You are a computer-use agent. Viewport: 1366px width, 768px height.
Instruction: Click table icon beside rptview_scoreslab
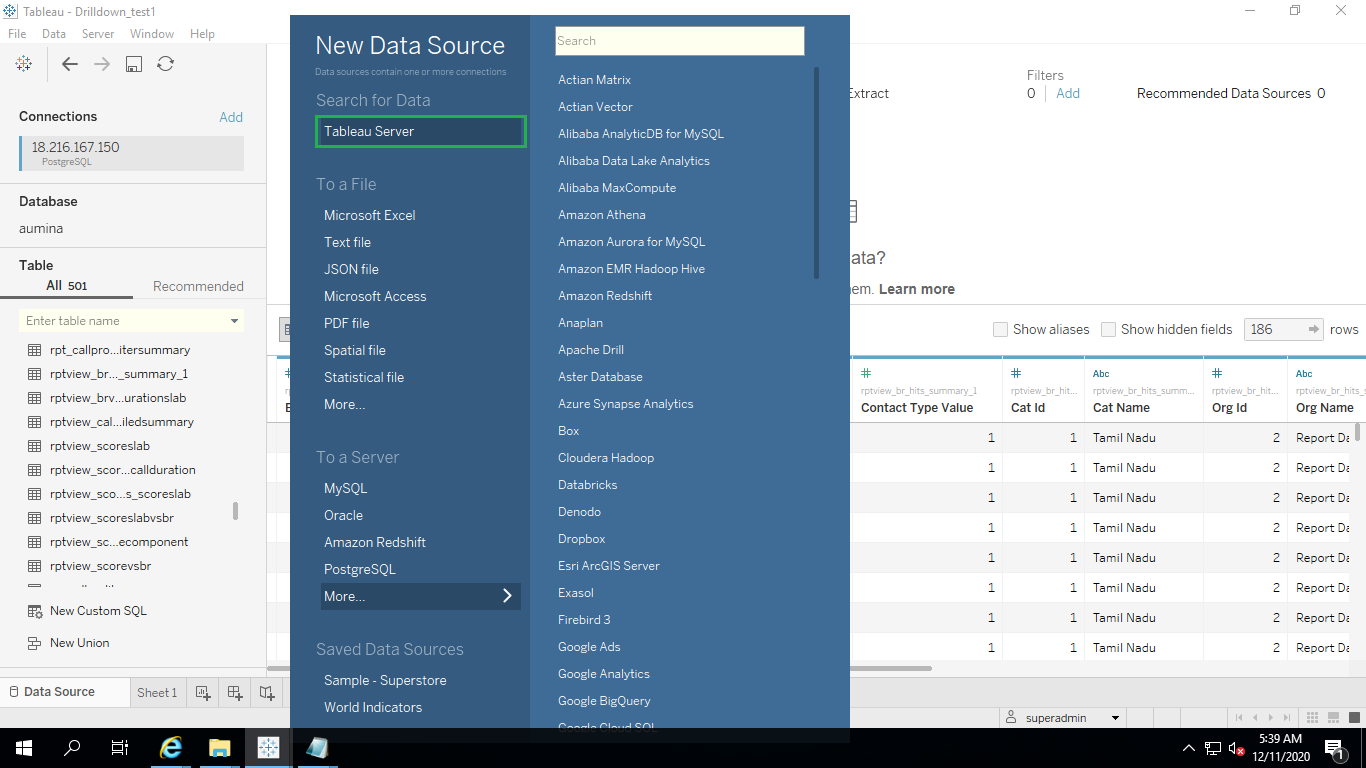pos(35,446)
